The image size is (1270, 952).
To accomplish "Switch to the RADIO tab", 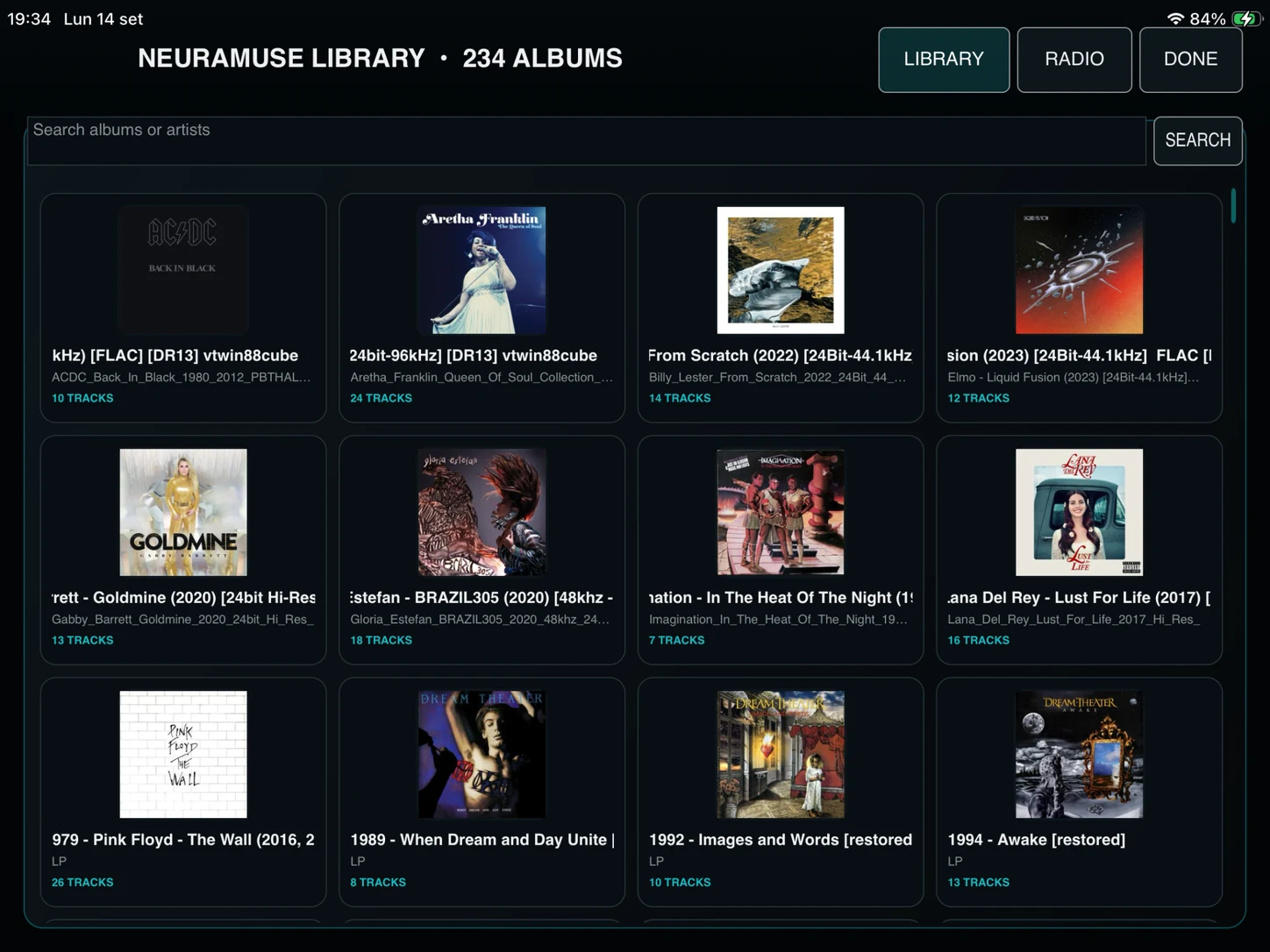I will pyautogui.click(x=1074, y=60).
